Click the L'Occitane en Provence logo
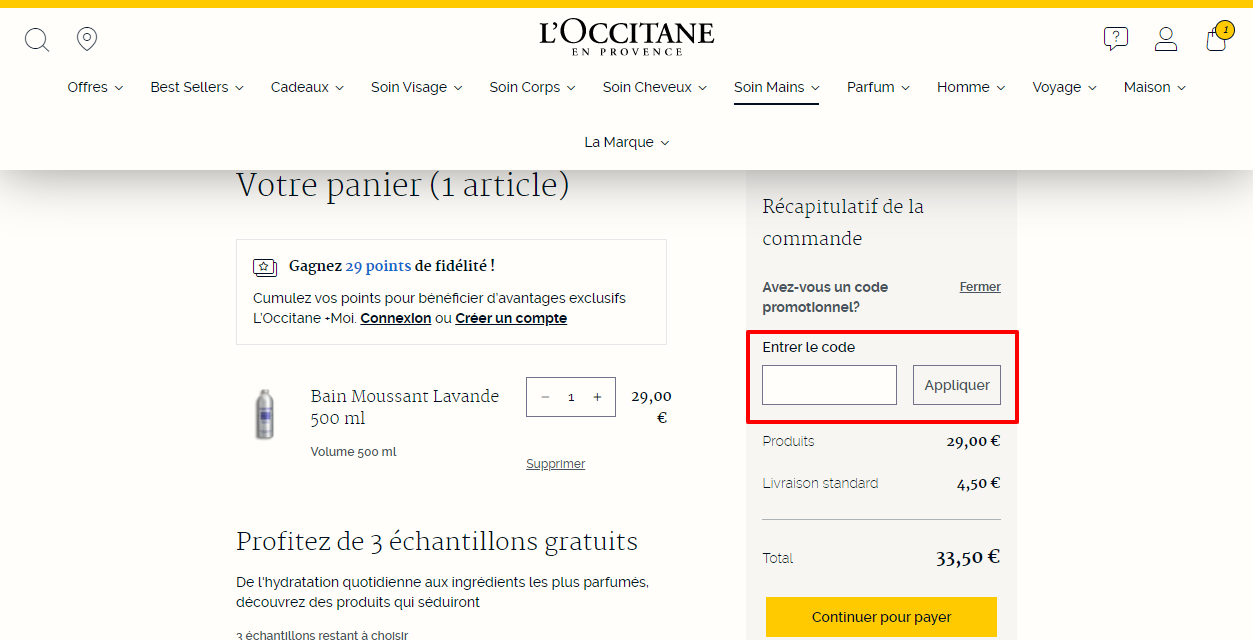This screenshot has width=1253, height=640. pyautogui.click(x=627, y=38)
